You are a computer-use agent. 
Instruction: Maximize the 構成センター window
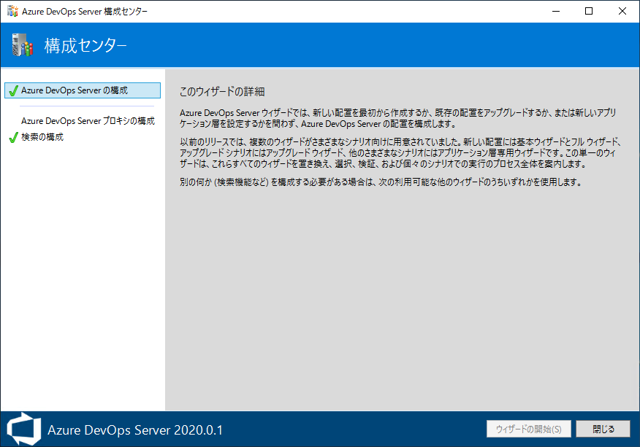pyautogui.click(x=589, y=11)
